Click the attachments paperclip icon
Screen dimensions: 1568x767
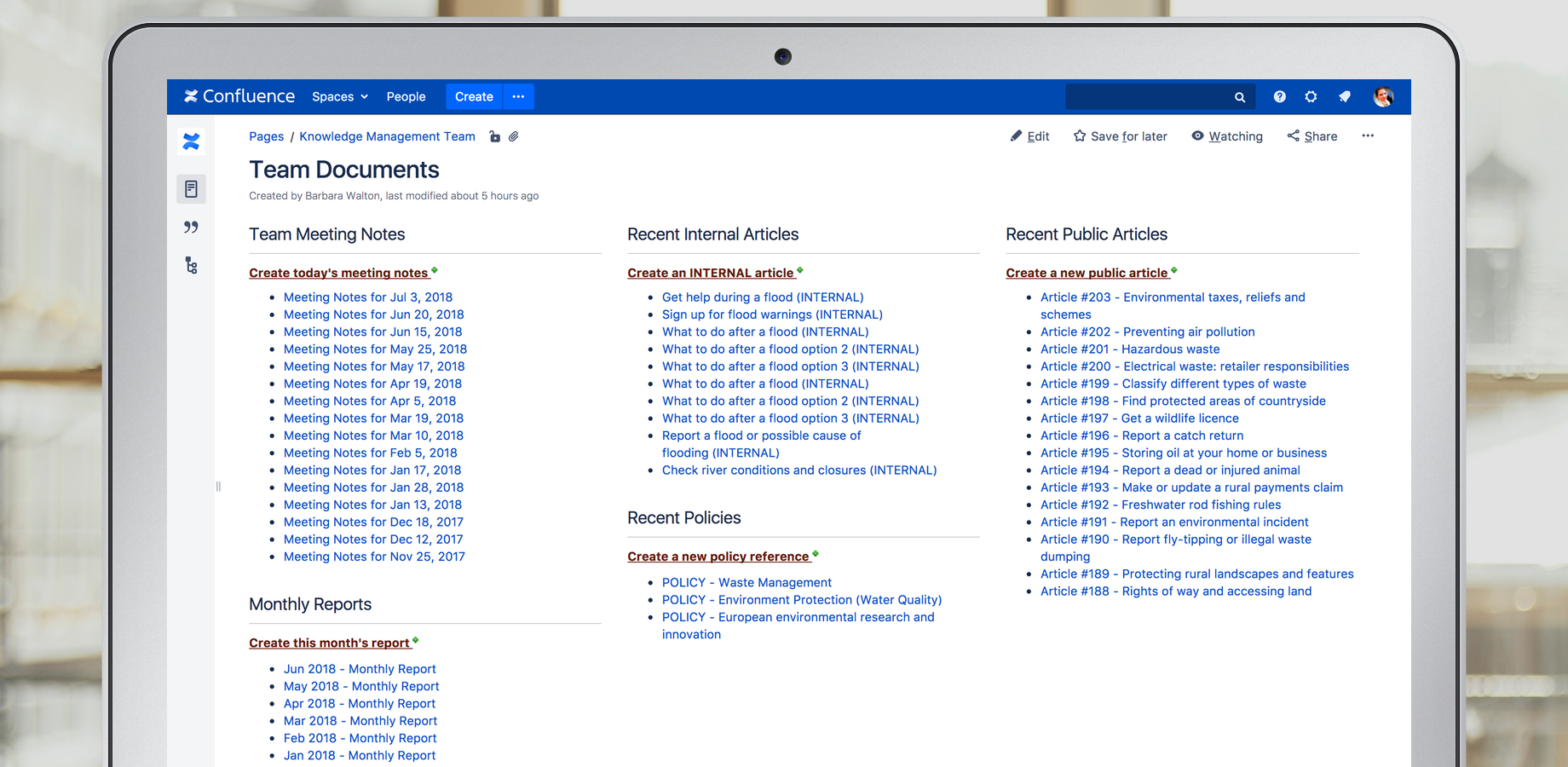pyautogui.click(x=514, y=136)
